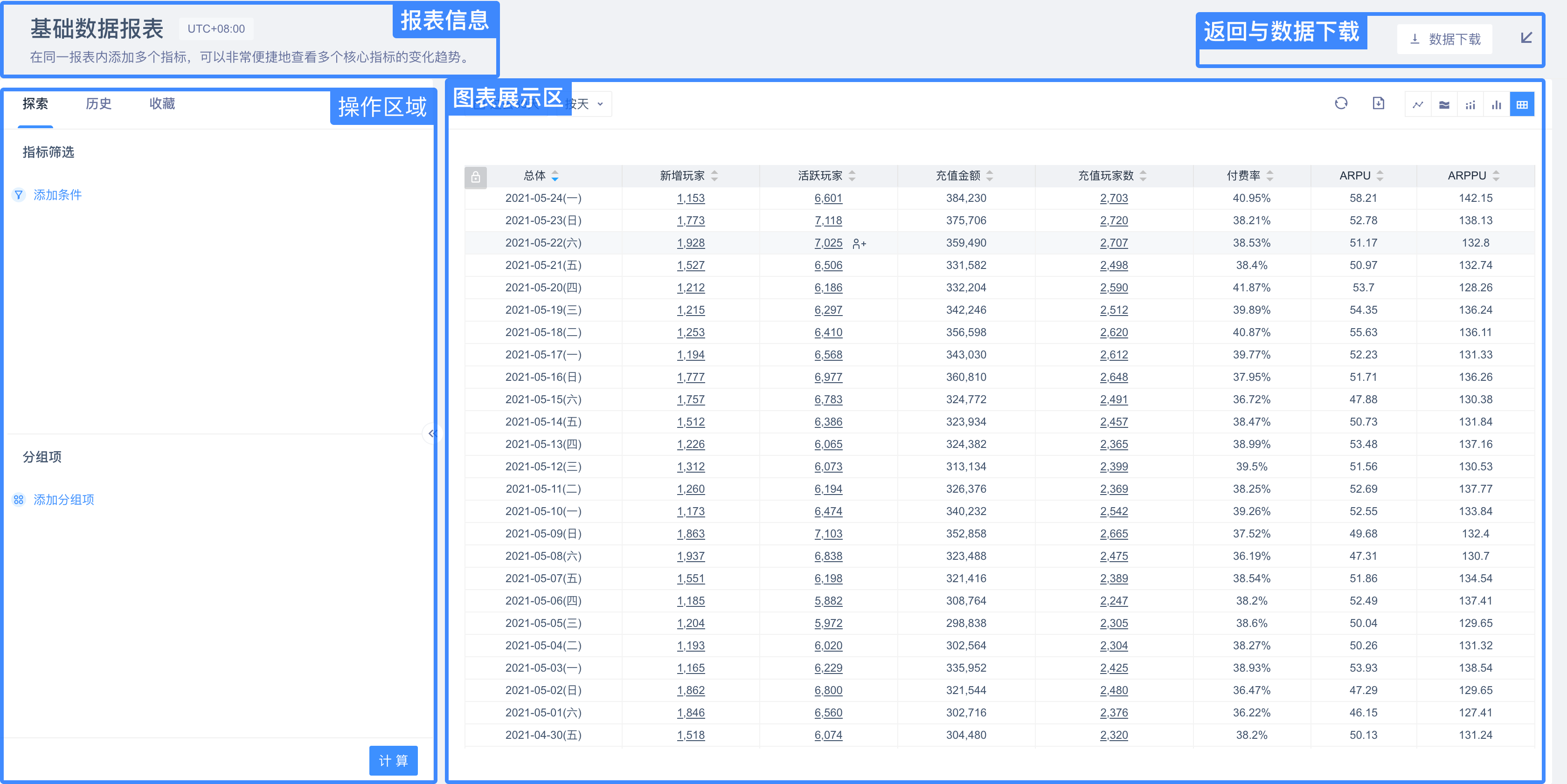The height and width of the screenshot is (784, 1567).
Task: Open the 收藏 tab
Action: point(162,104)
